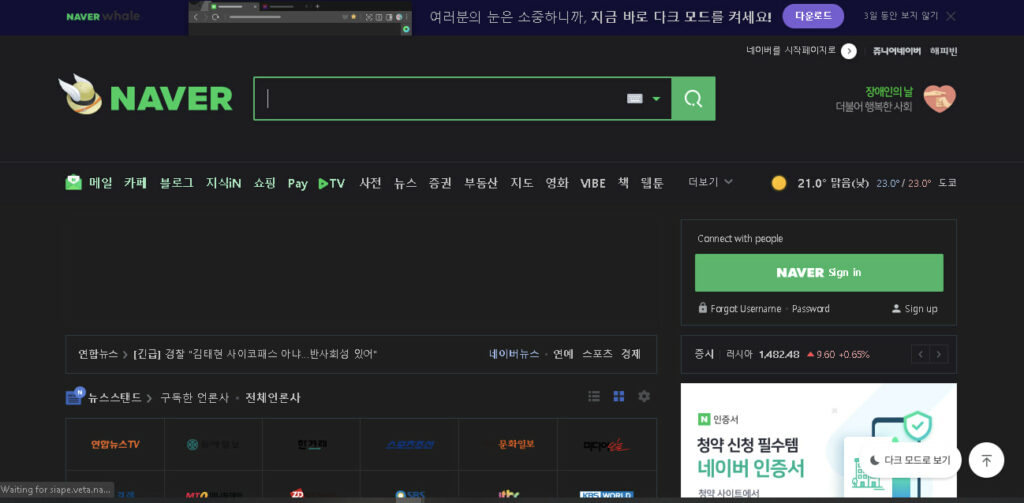Open the 연예 news link
The image size is (1024, 503).
[x=563, y=354]
